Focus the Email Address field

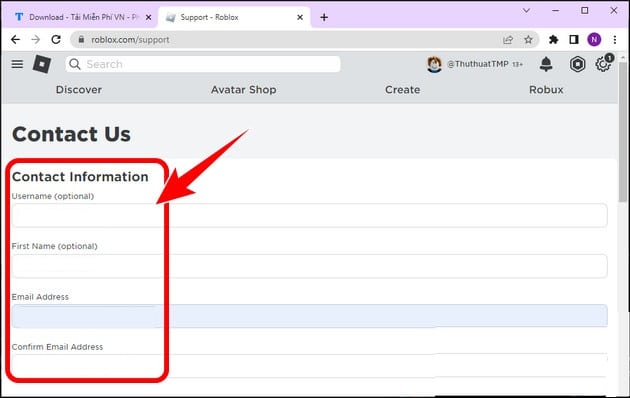tap(309, 316)
